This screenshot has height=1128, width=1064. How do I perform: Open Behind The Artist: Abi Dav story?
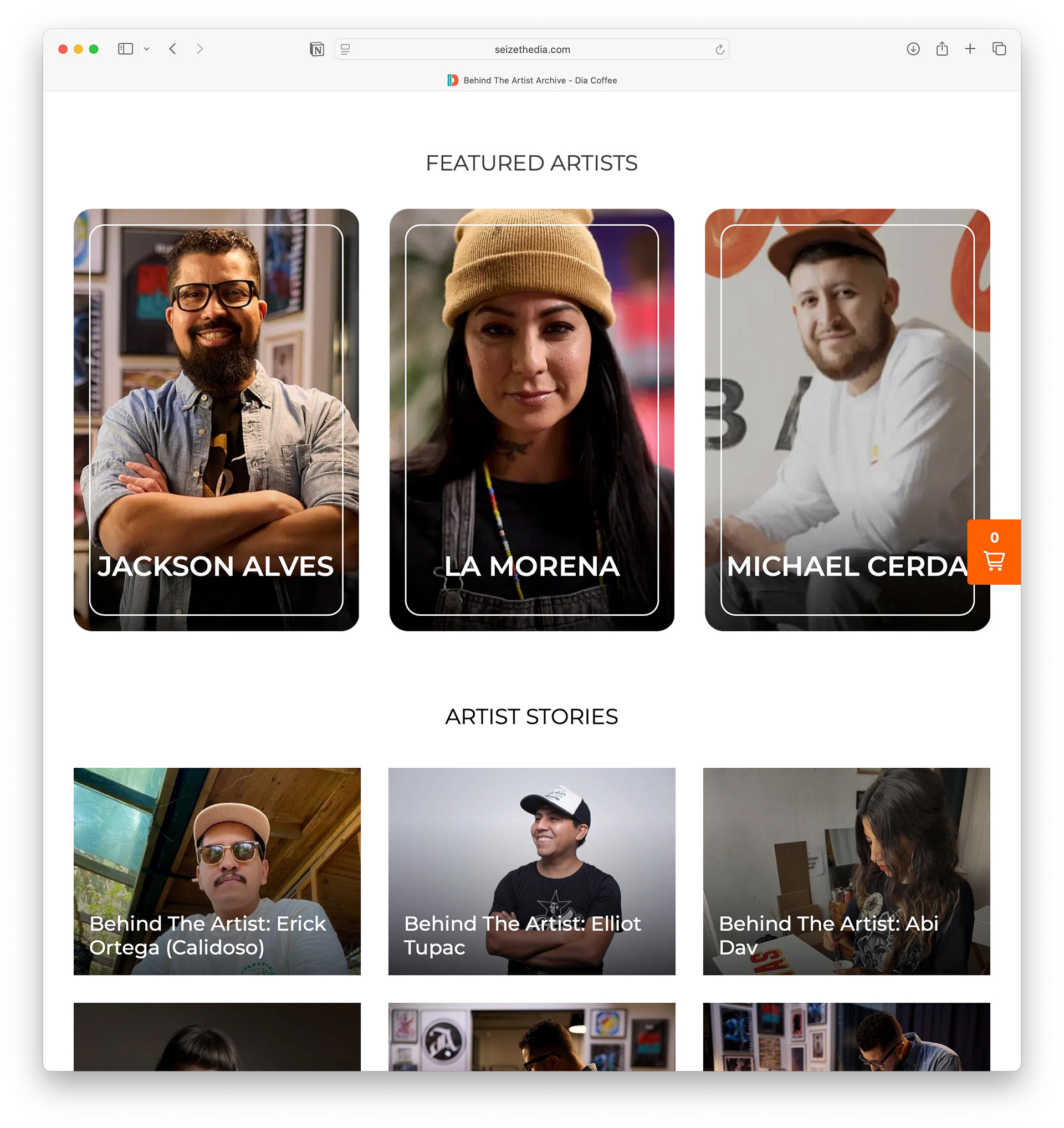tap(847, 871)
